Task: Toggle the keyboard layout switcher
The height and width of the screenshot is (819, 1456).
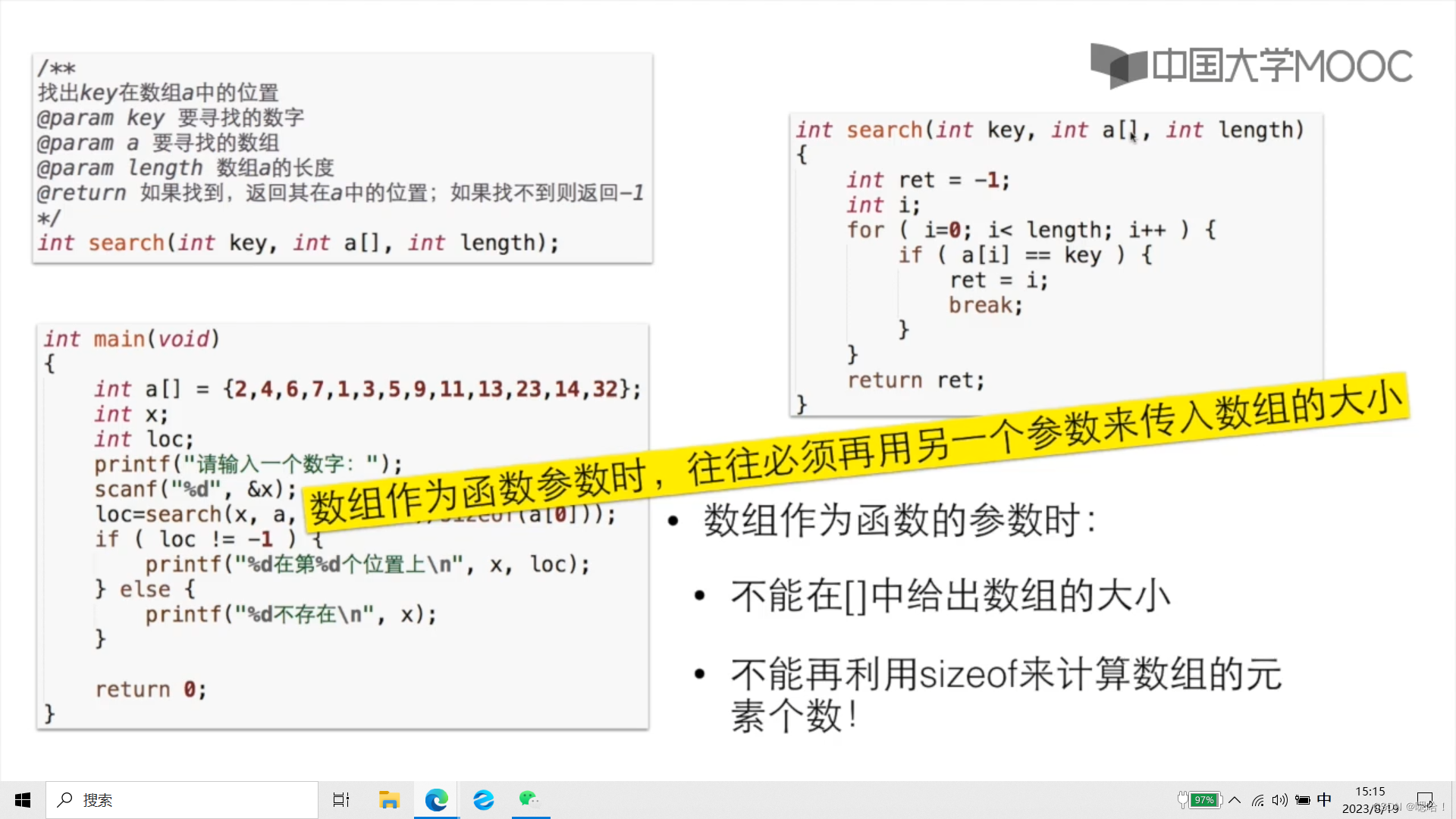Action: click(1326, 799)
